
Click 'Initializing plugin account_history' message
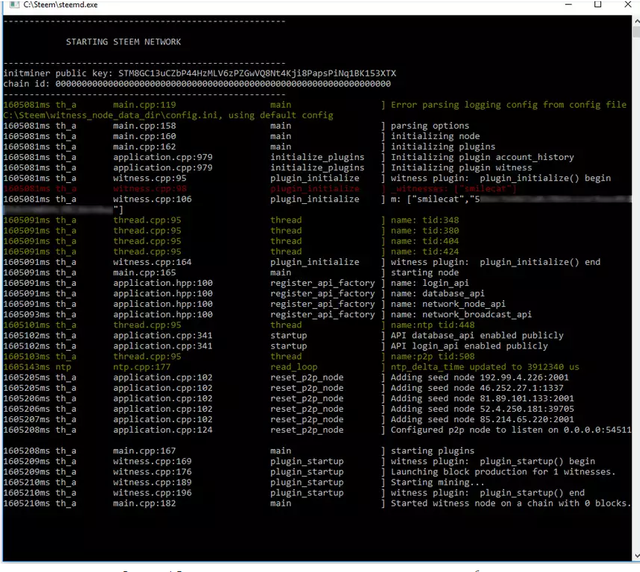pos(482,157)
